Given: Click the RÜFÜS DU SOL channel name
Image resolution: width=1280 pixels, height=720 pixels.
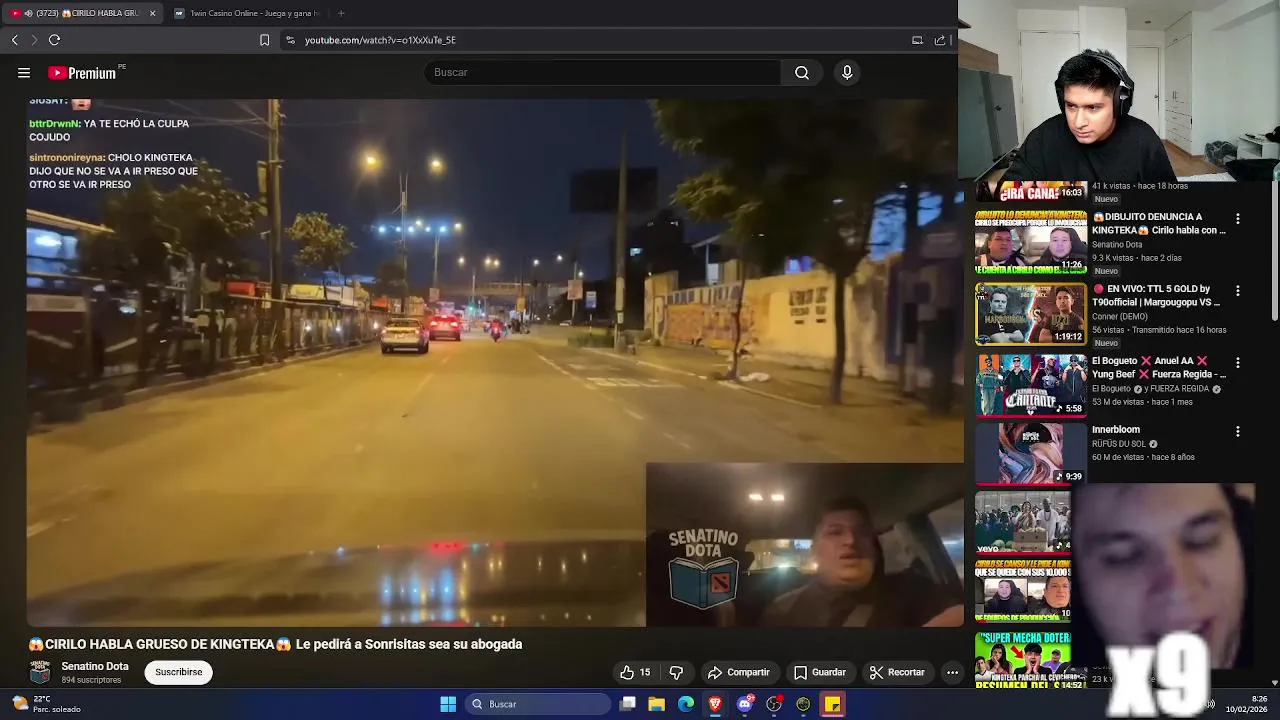Looking at the screenshot, I should point(1119,444).
